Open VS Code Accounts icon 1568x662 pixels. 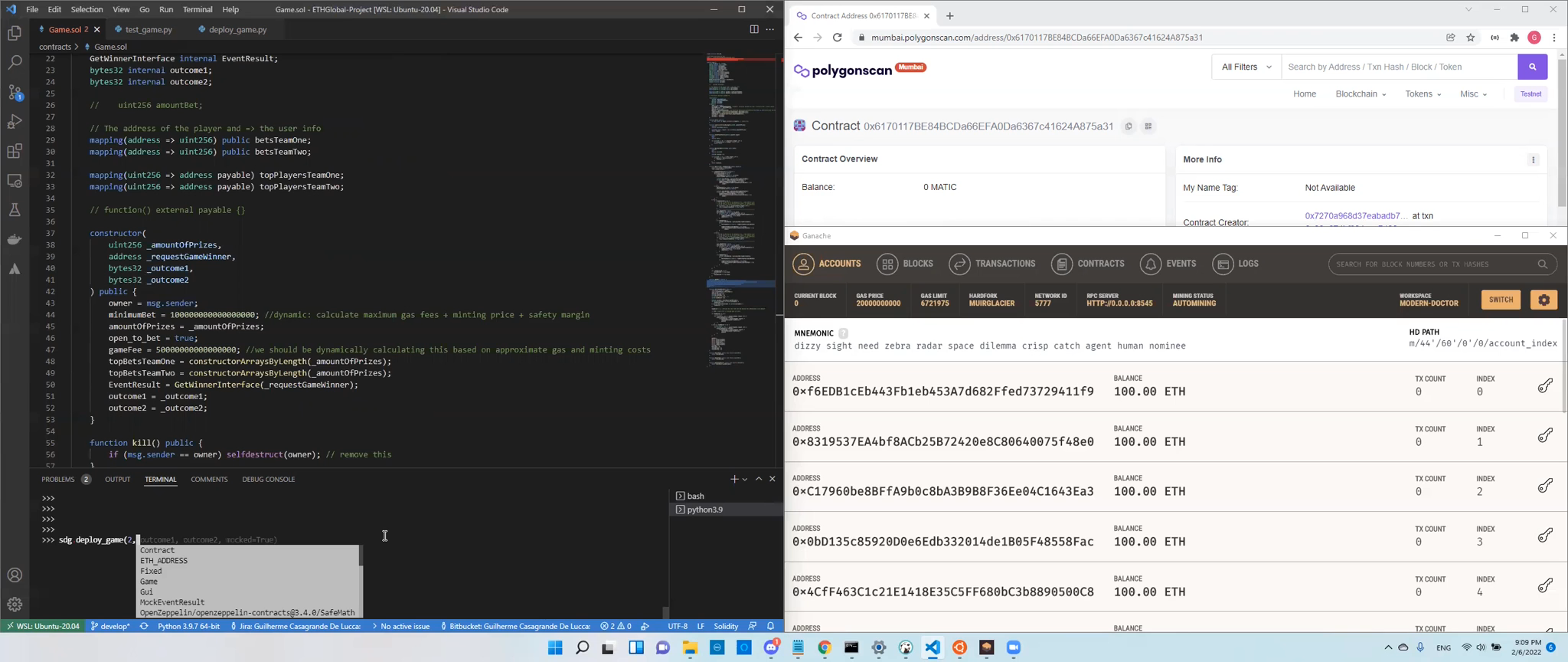coord(15,575)
